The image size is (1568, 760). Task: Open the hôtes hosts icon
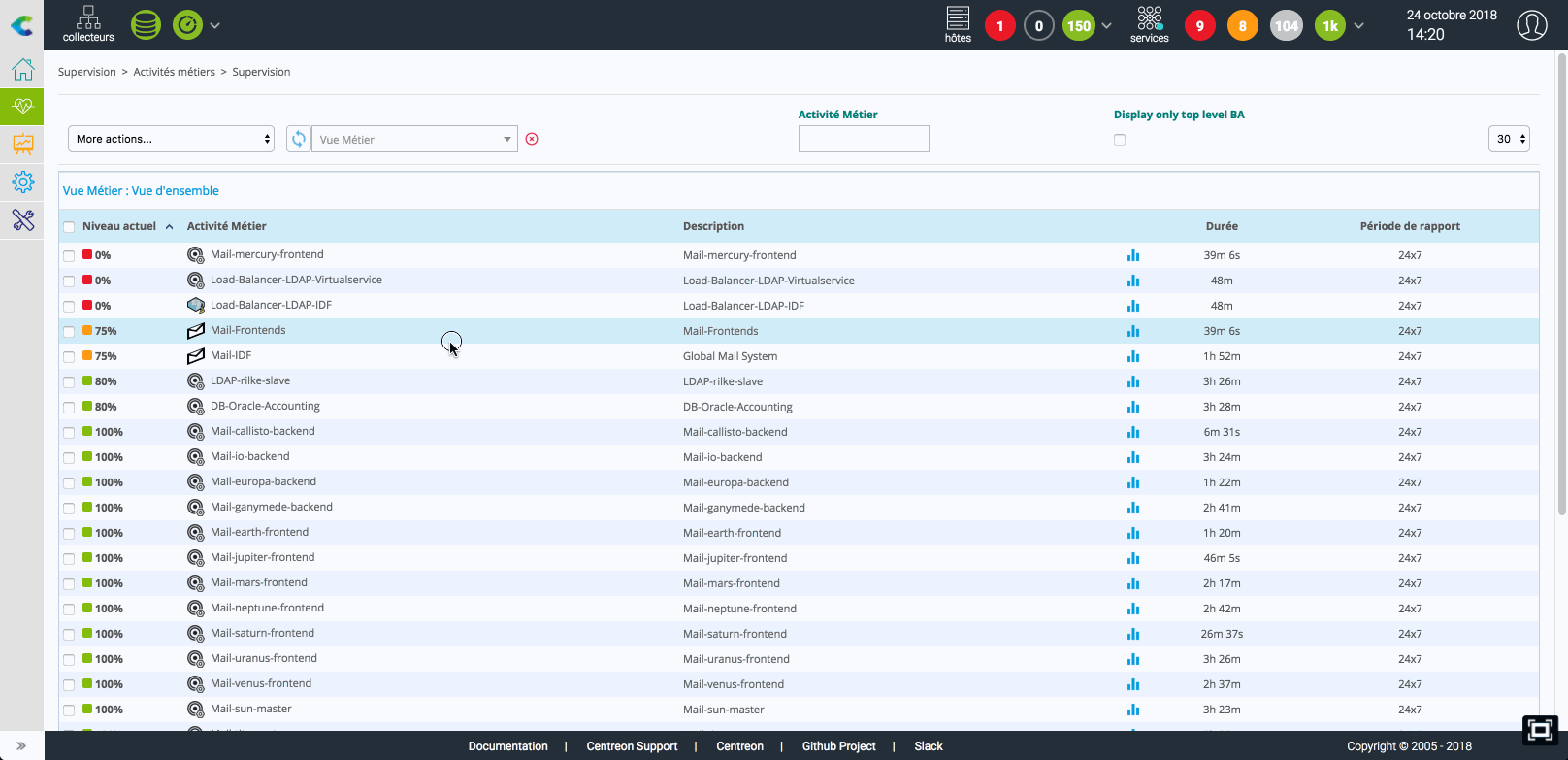958,24
